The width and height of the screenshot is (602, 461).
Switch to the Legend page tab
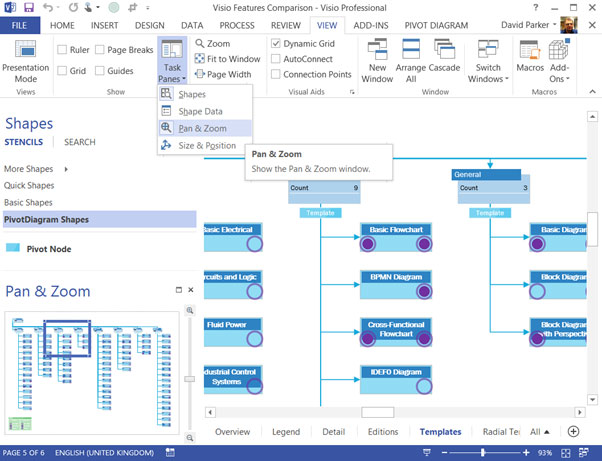(286, 432)
